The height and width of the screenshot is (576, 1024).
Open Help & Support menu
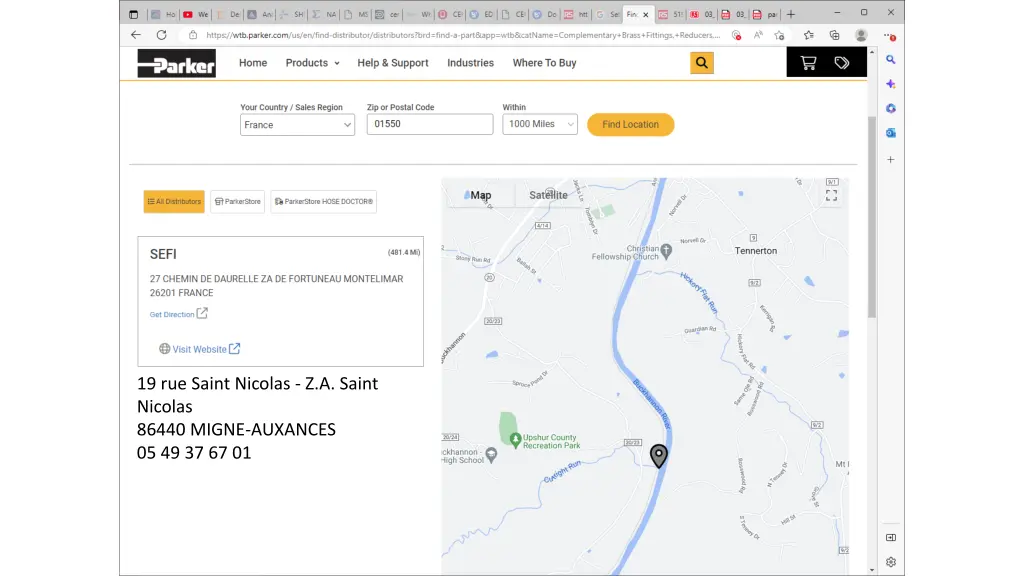pyautogui.click(x=392, y=63)
